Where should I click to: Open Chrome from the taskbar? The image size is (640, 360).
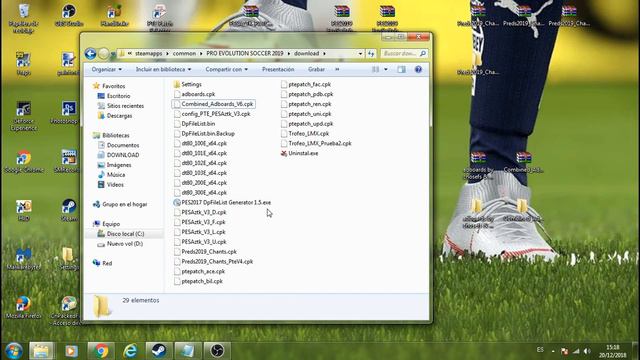click(x=100, y=351)
